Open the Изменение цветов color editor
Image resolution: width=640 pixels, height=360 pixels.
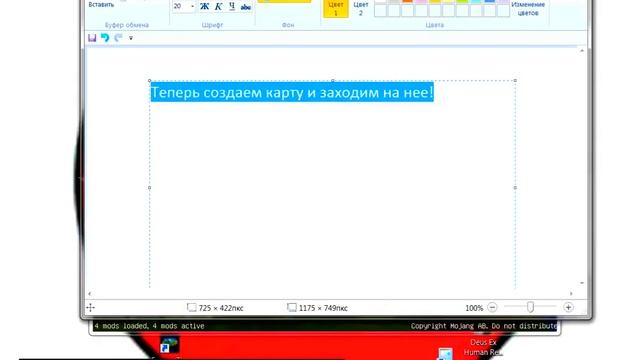[528, 9]
